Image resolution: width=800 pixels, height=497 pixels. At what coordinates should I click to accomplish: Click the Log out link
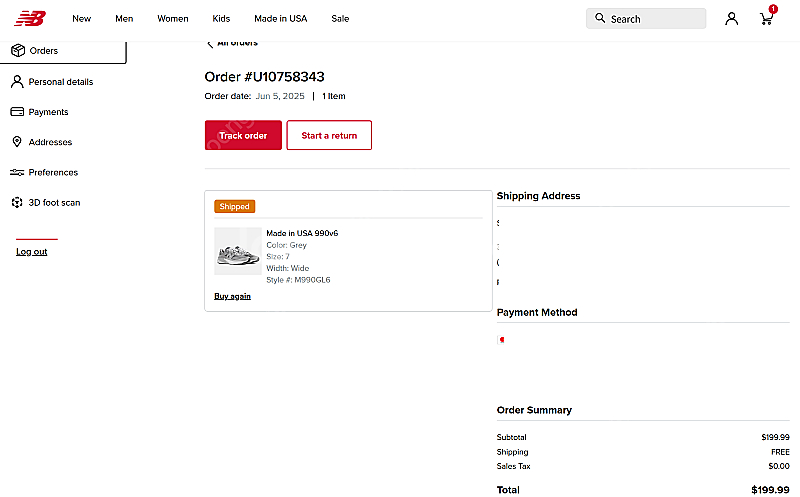(32, 252)
